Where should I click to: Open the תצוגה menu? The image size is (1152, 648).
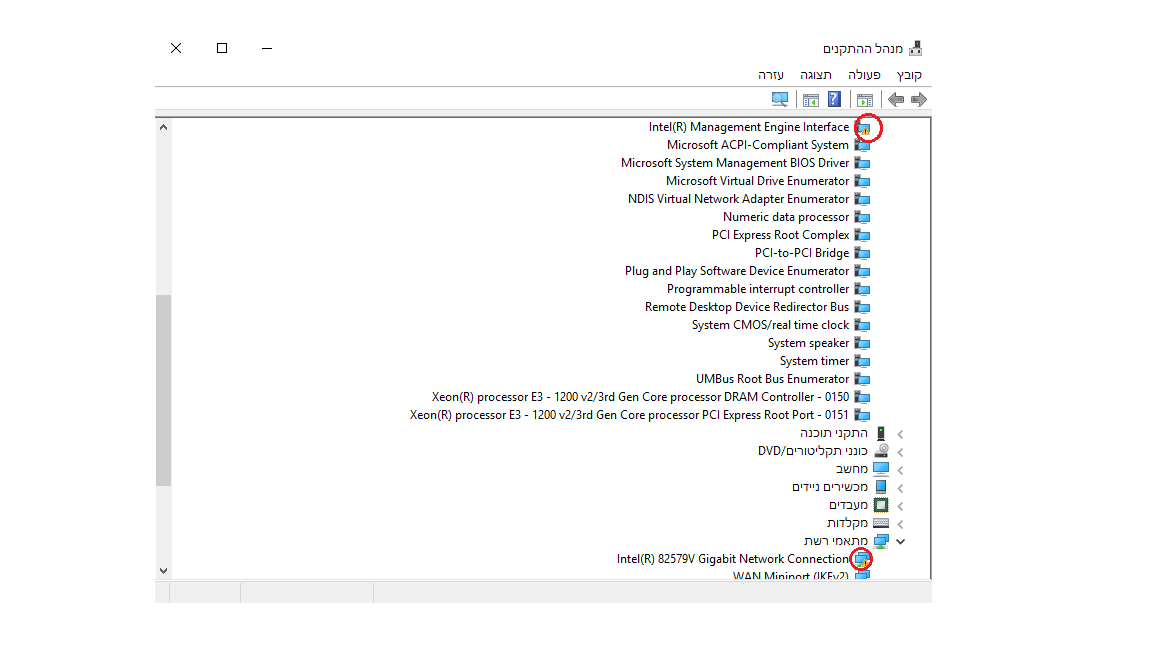[x=816, y=75]
